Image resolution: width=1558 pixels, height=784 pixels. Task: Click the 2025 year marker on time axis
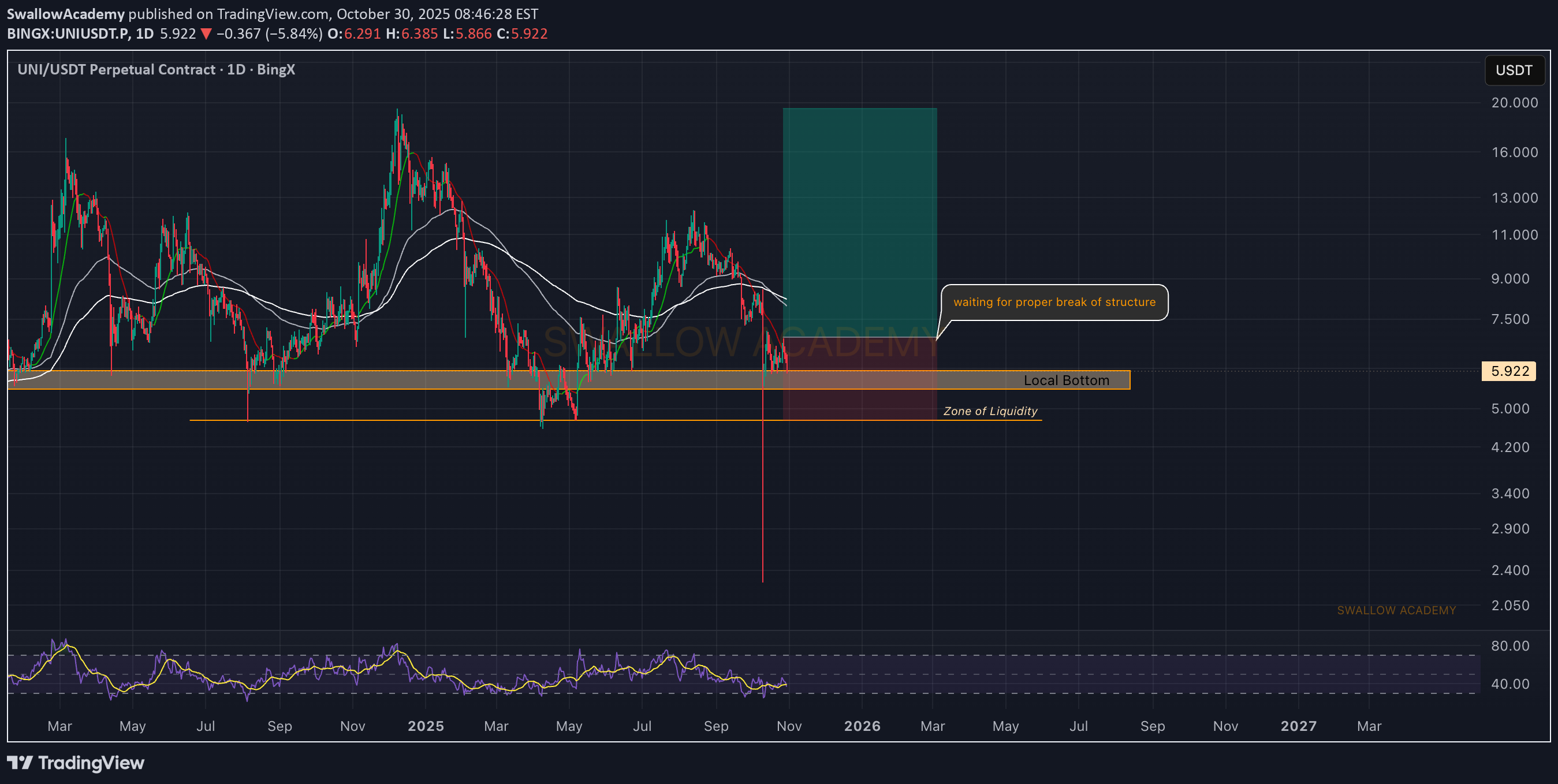425,726
